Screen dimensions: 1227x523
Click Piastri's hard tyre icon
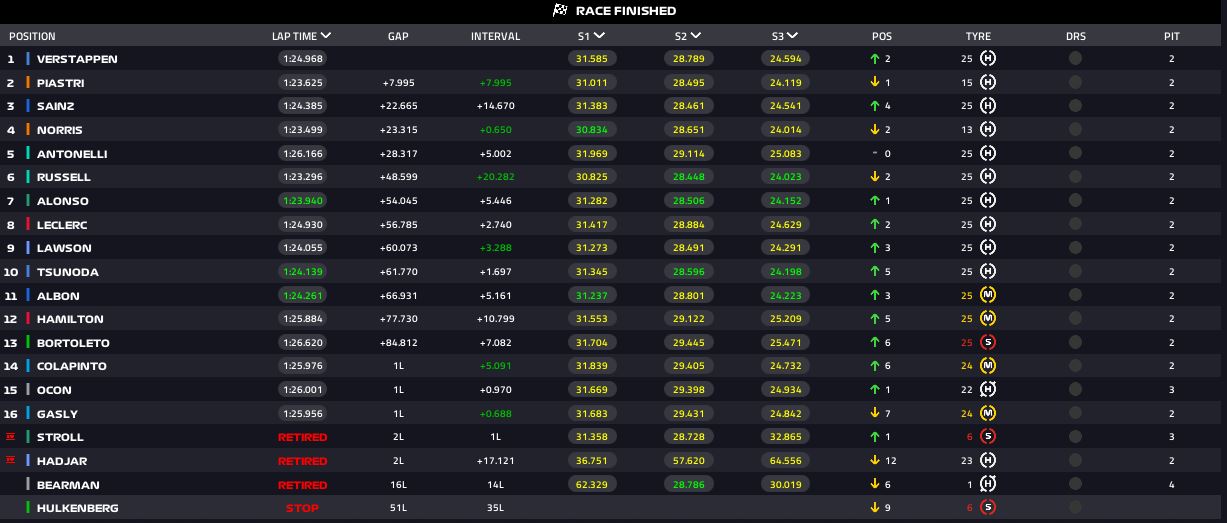pyautogui.click(x=988, y=83)
